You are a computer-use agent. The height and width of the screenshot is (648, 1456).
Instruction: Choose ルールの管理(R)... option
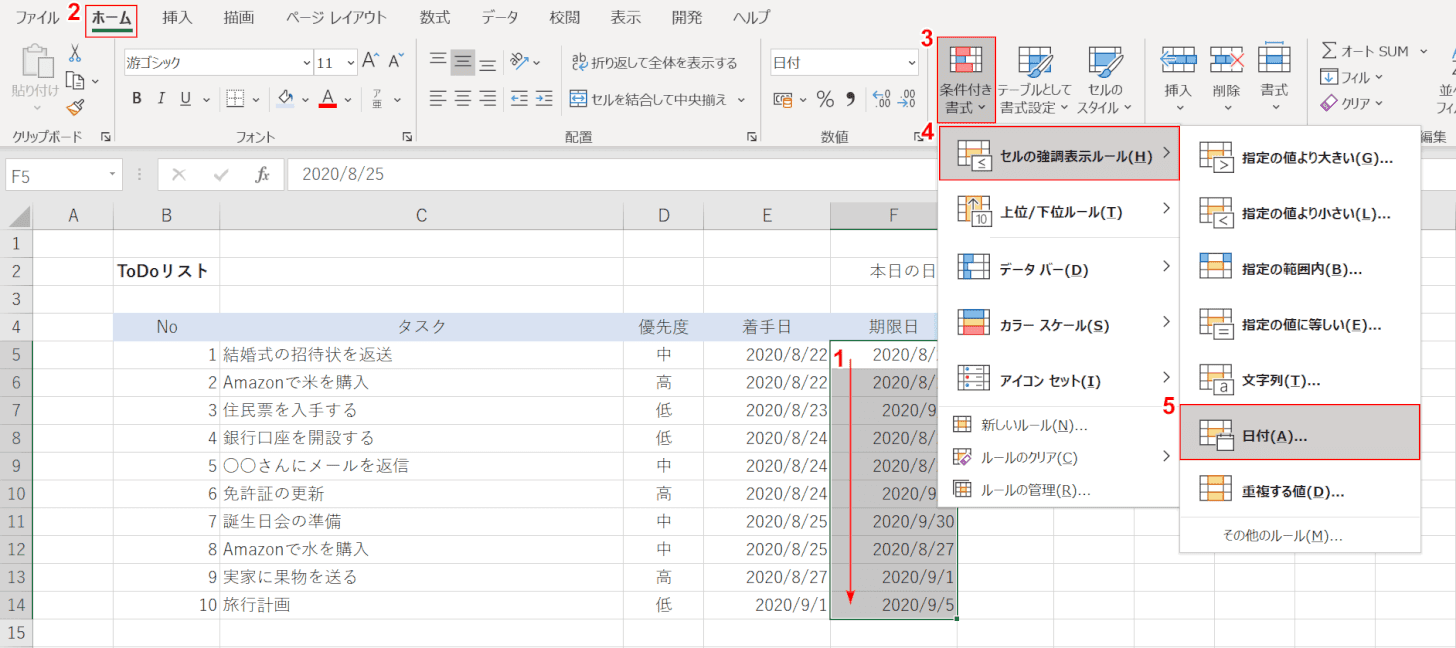click(x=1060, y=489)
